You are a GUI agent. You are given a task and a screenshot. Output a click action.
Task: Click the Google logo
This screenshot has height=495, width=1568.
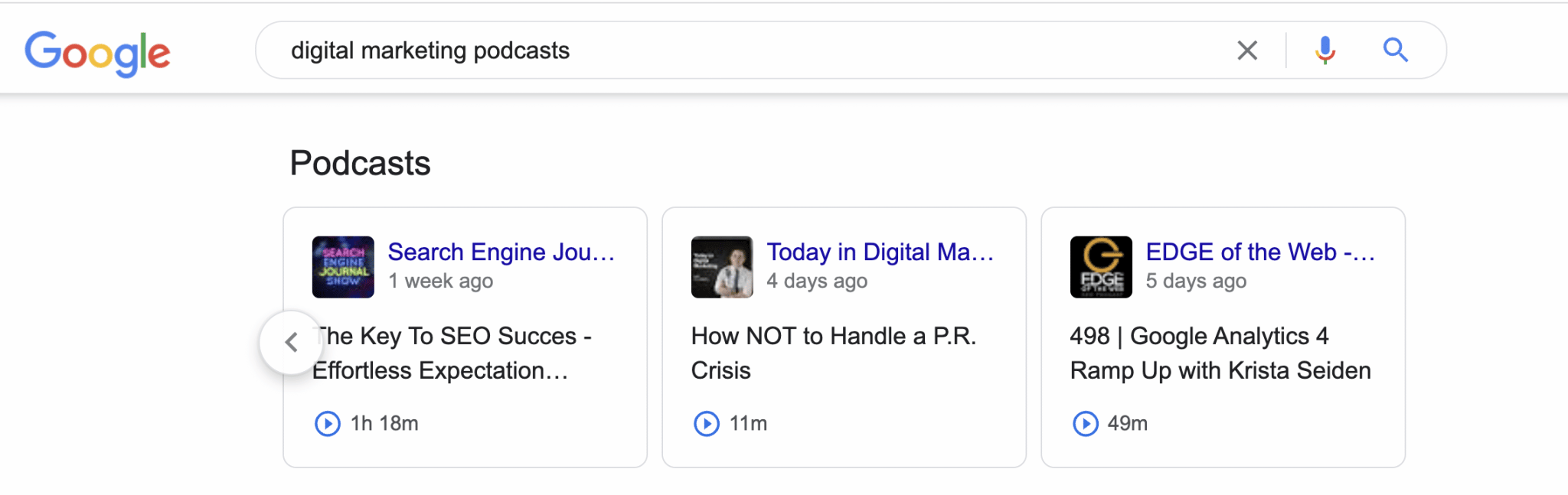(97, 53)
